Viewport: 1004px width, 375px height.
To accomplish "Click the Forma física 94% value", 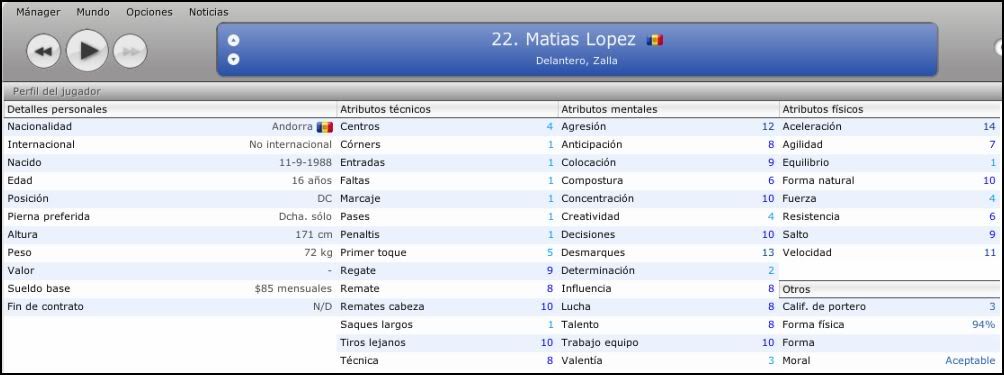I will pyautogui.click(x=984, y=324).
